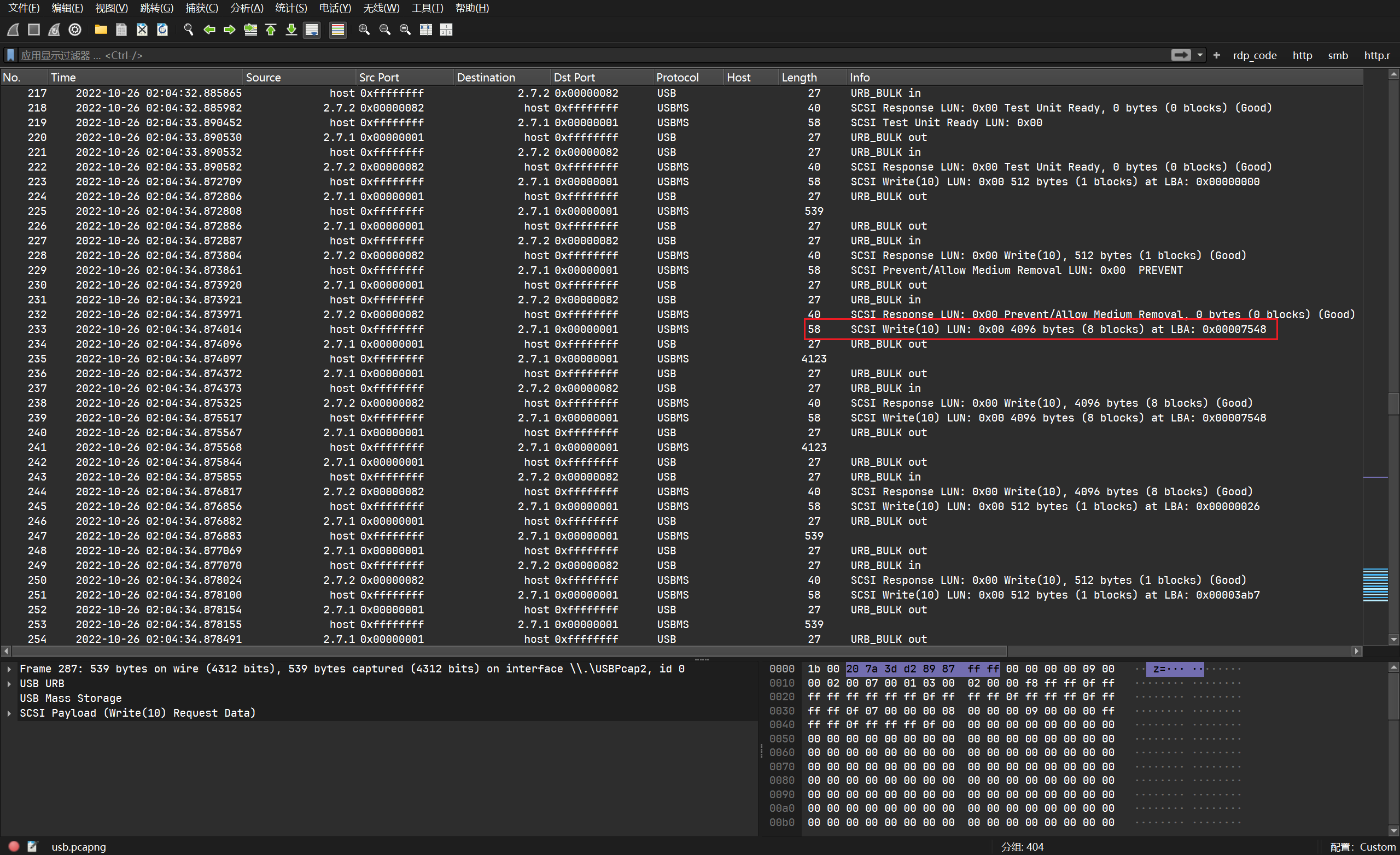Open 跳转(G) menu

click(x=157, y=8)
